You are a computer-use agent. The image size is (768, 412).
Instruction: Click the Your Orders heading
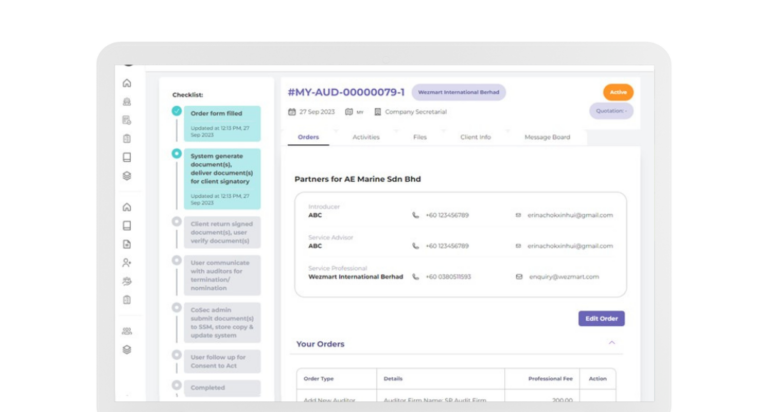[x=320, y=344]
